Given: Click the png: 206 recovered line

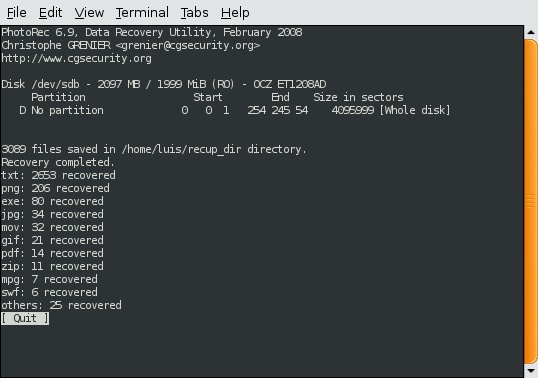Looking at the screenshot, I should (55, 188).
